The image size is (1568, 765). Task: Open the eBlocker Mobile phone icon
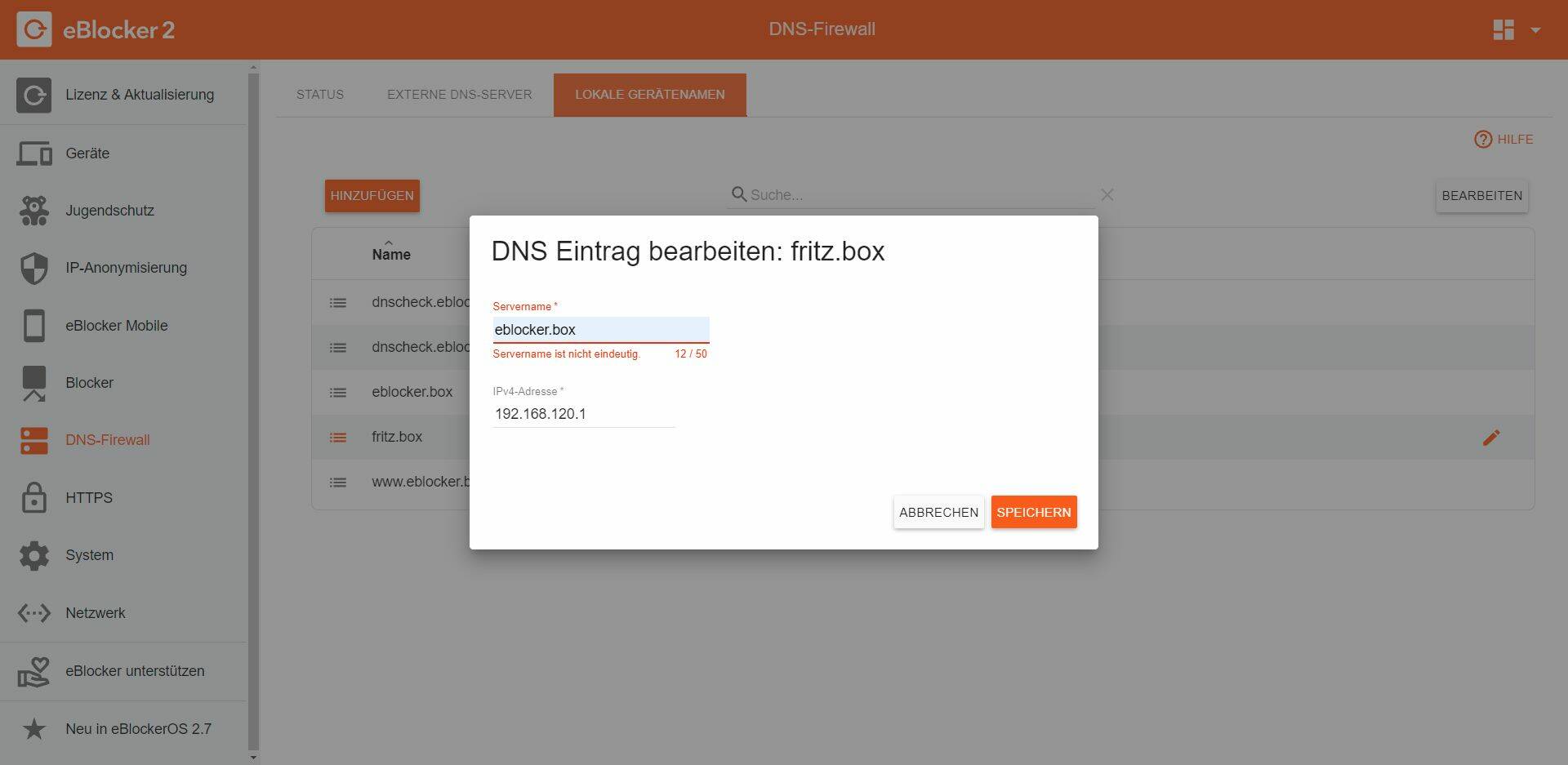click(33, 326)
